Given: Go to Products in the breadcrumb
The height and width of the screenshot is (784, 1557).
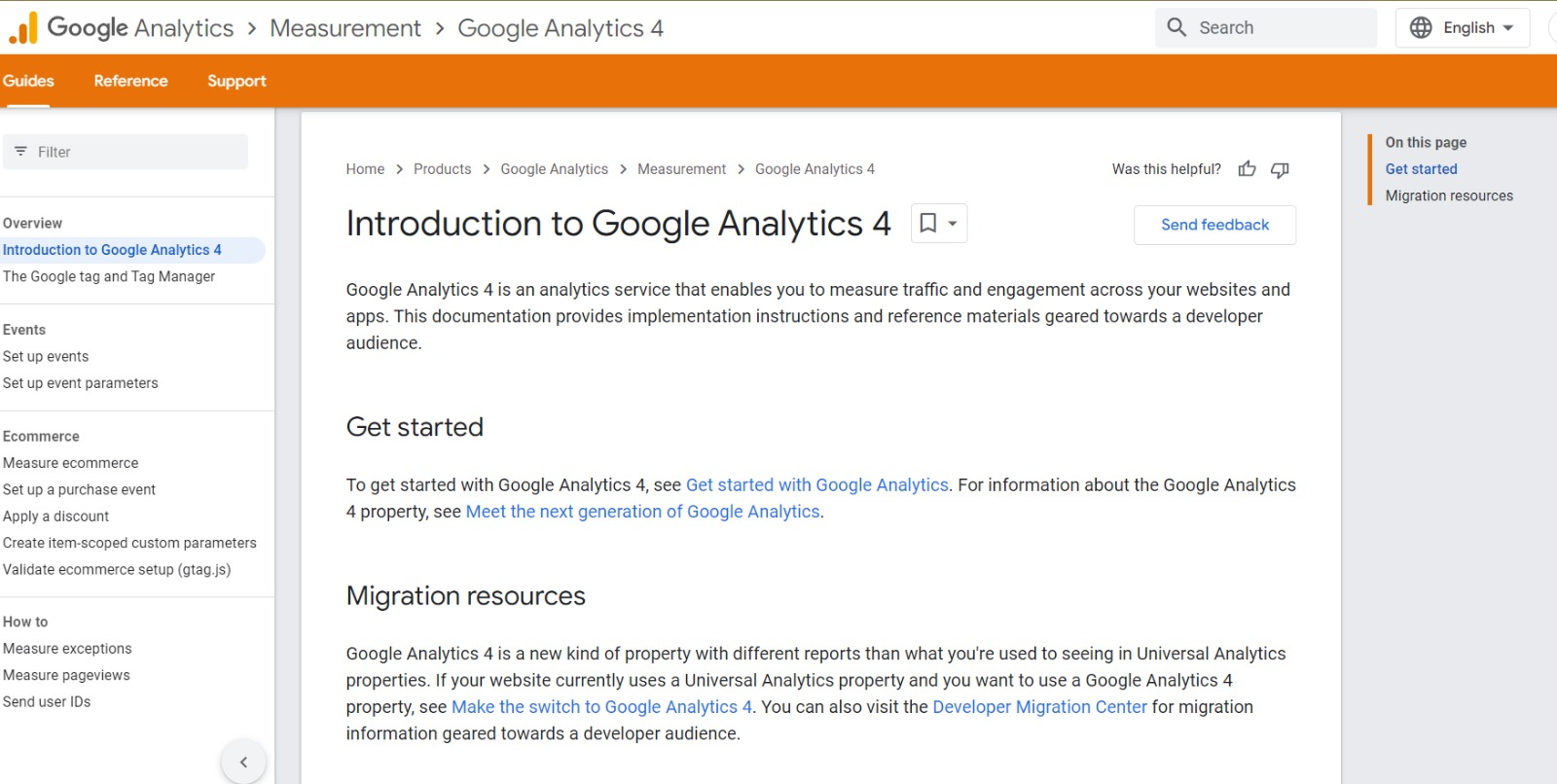Looking at the screenshot, I should (442, 169).
